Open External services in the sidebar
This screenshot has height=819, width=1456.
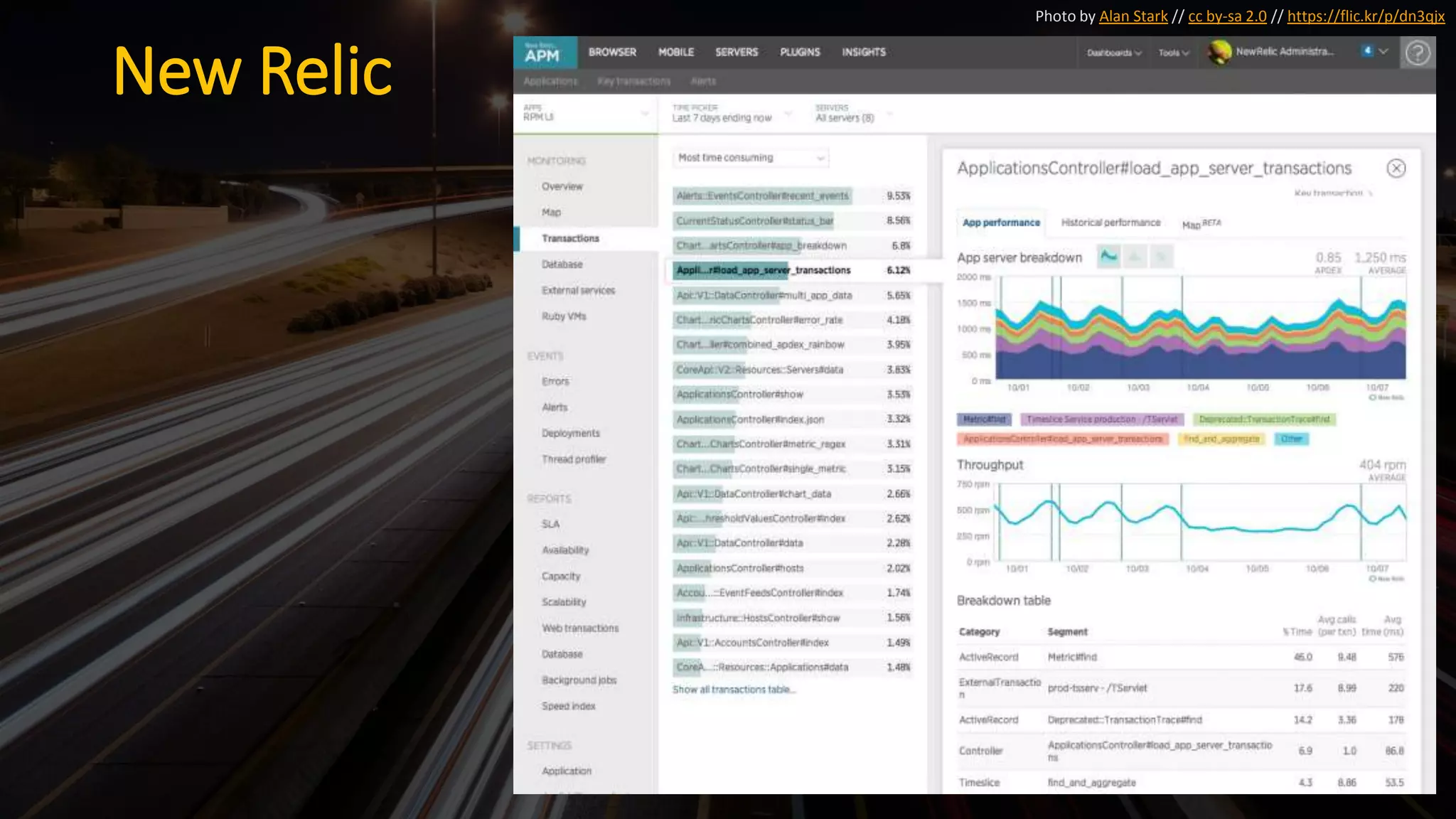point(578,291)
